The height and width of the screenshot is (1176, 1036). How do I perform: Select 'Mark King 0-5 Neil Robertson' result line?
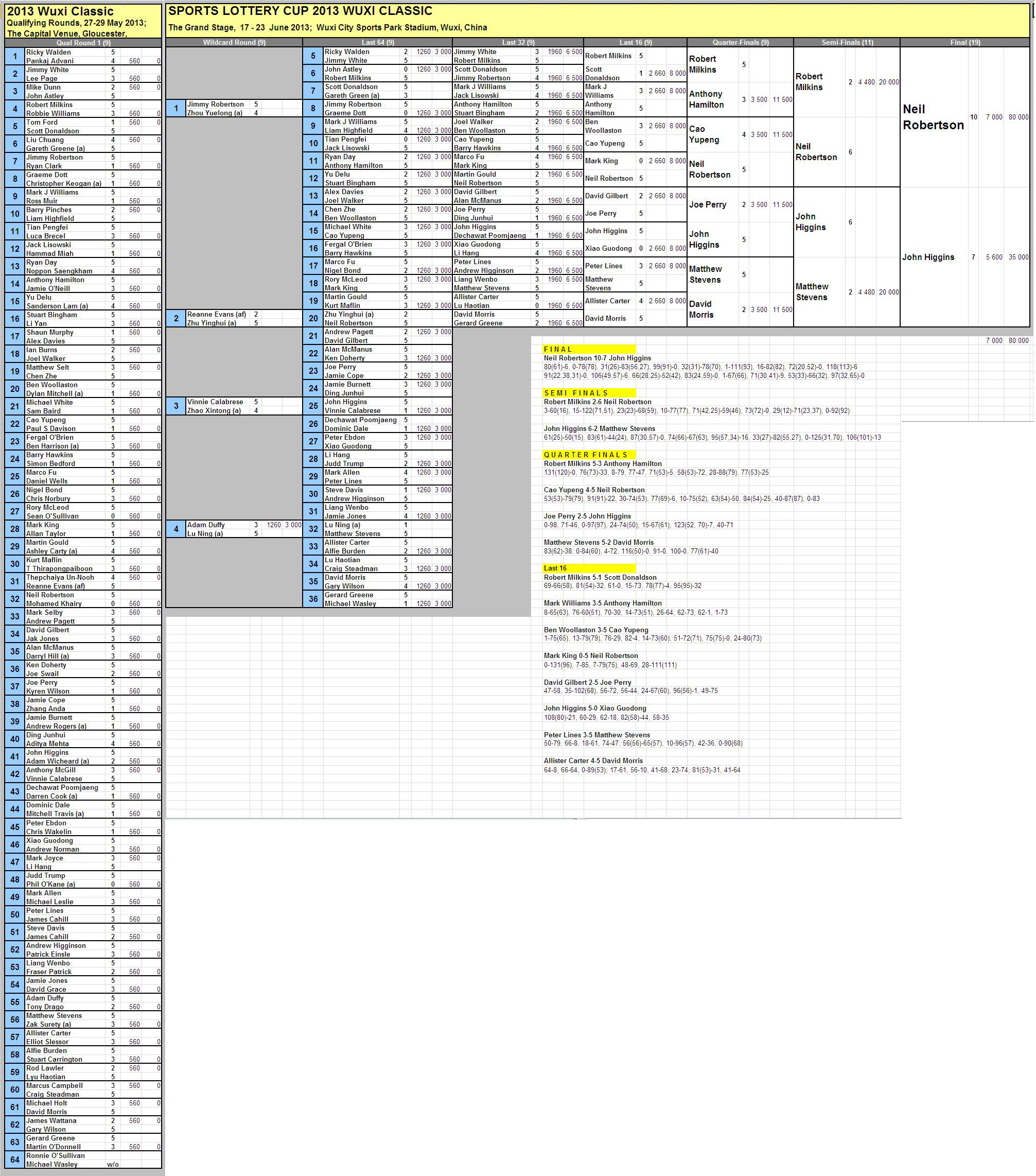point(591,655)
